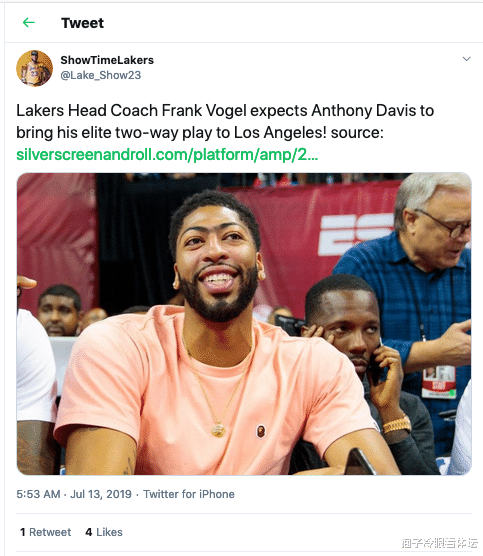Screen dimensions: 483x556
Task: Open the tweet options chevron menu
Action: pyautogui.click(x=466, y=59)
